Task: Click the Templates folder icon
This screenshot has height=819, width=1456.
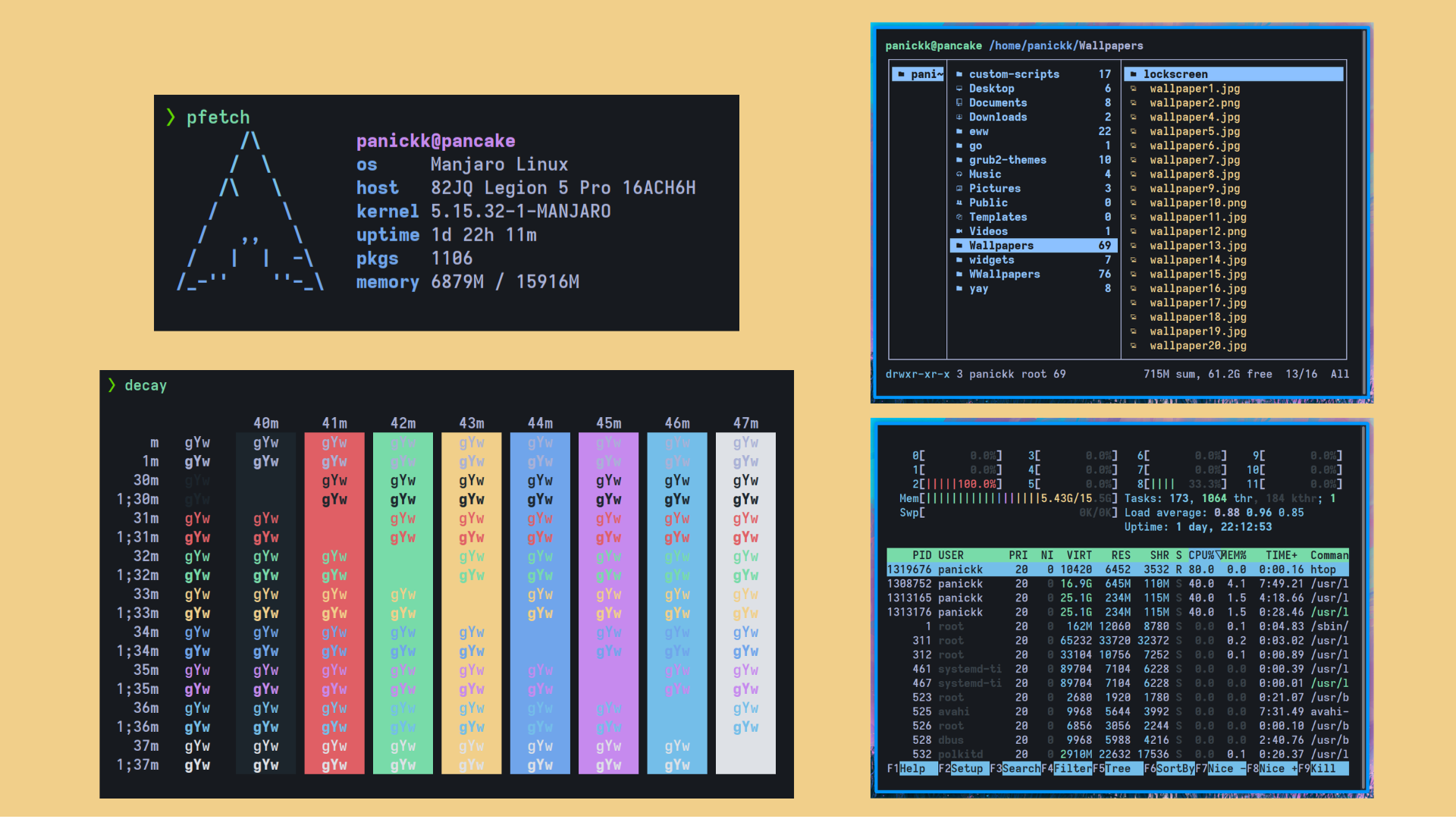Action: [x=959, y=217]
